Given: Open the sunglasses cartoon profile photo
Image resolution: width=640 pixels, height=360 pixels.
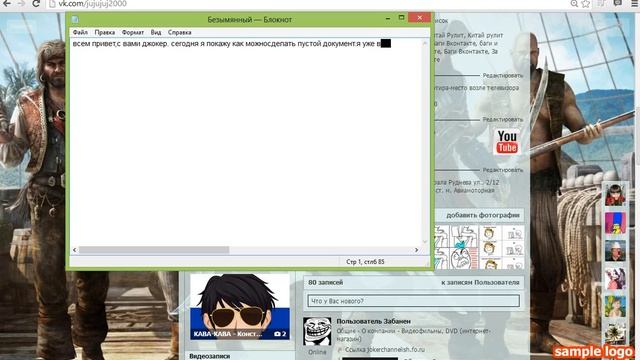Looking at the screenshot, I should [240, 307].
